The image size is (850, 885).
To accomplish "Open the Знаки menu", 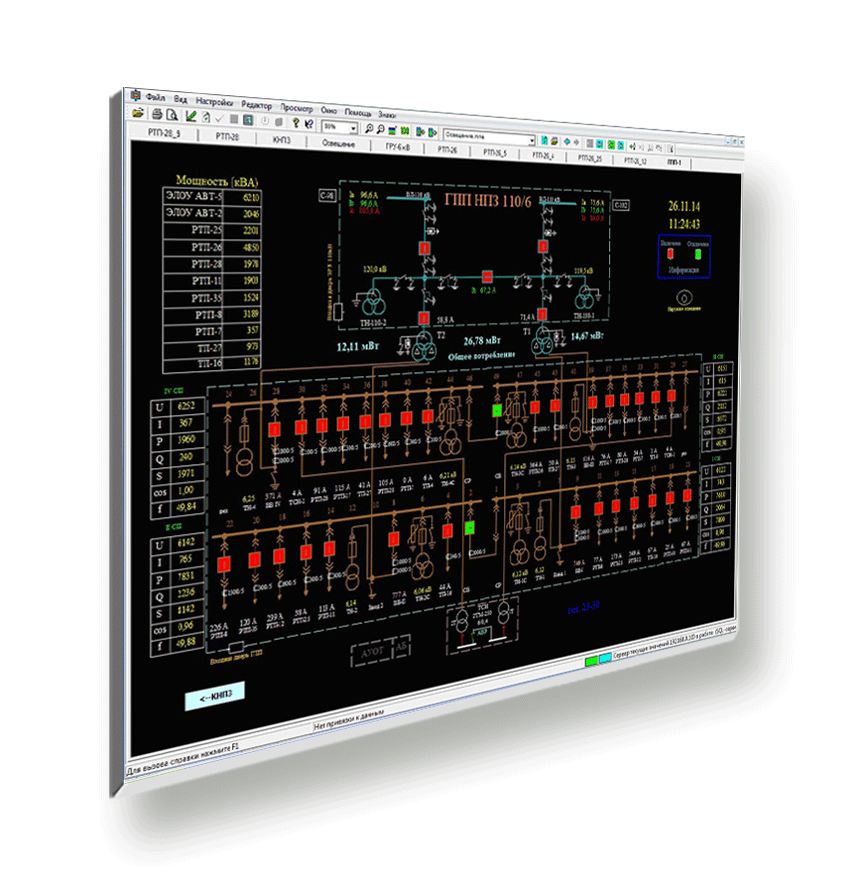I will pyautogui.click(x=387, y=115).
